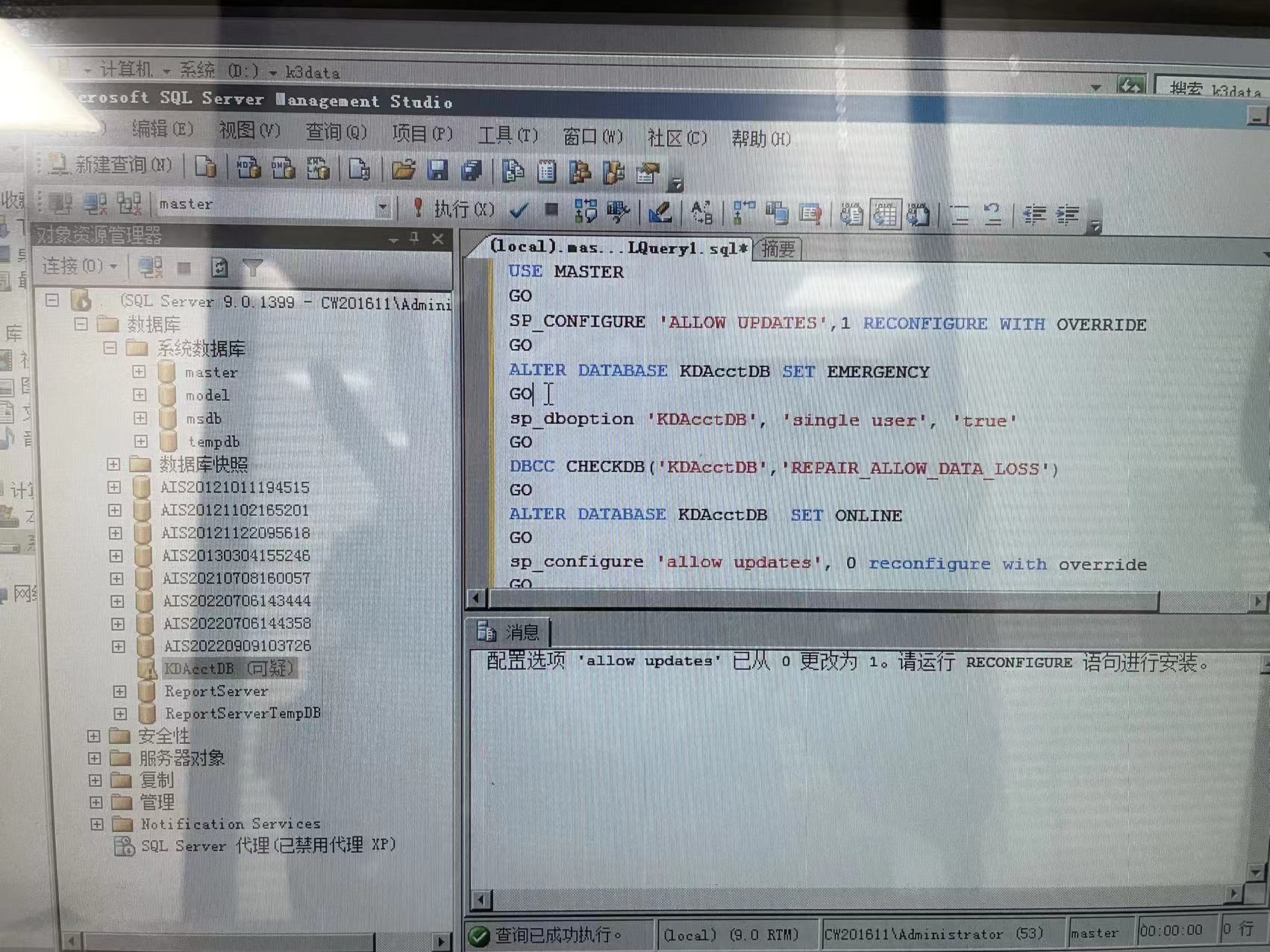Expand the Security (安全性) folder
This screenshot has width=1270, height=952.
[x=93, y=736]
